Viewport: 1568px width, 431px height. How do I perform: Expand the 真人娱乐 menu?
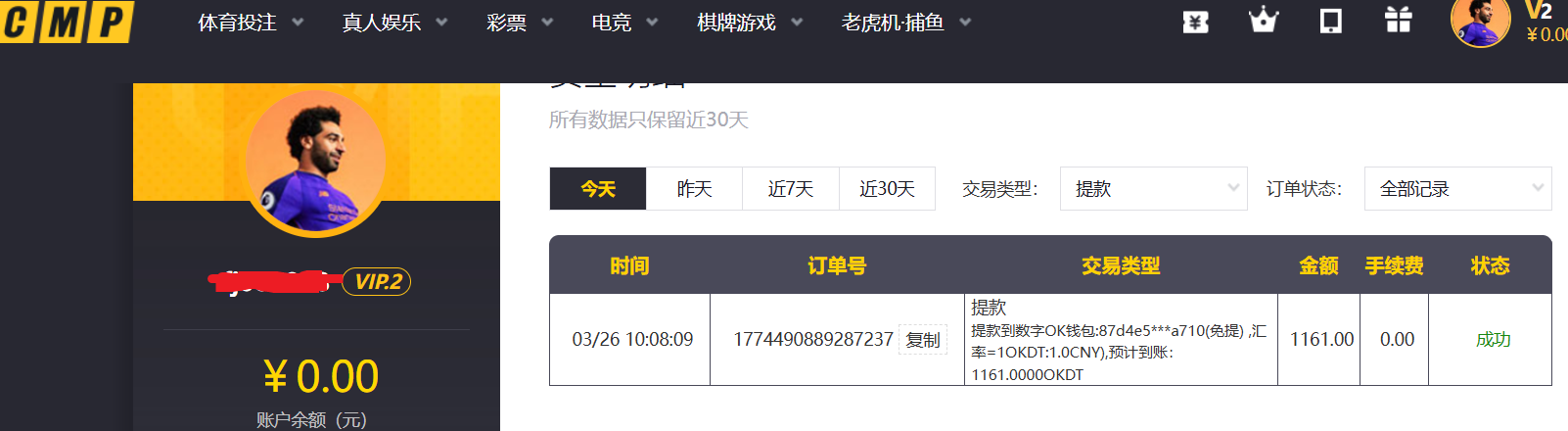(x=393, y=23)
